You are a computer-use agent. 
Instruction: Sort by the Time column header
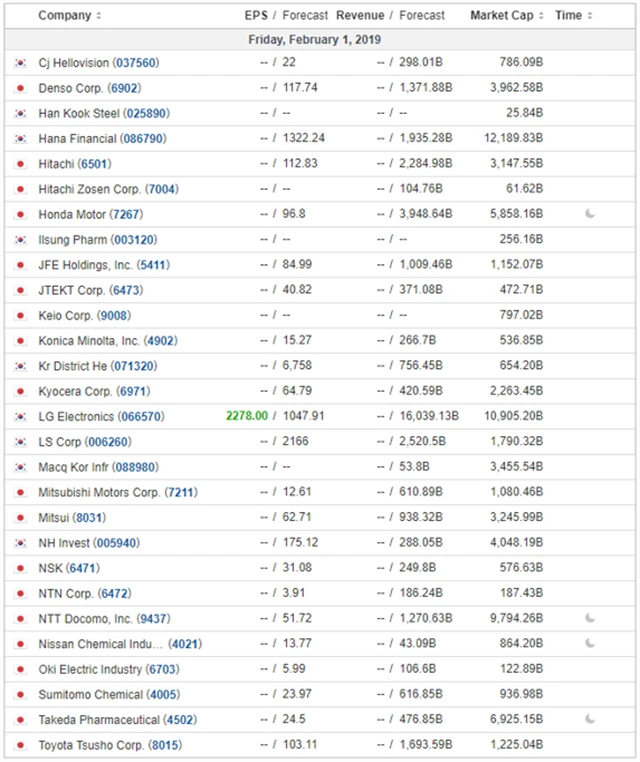[x=573, y=16]
